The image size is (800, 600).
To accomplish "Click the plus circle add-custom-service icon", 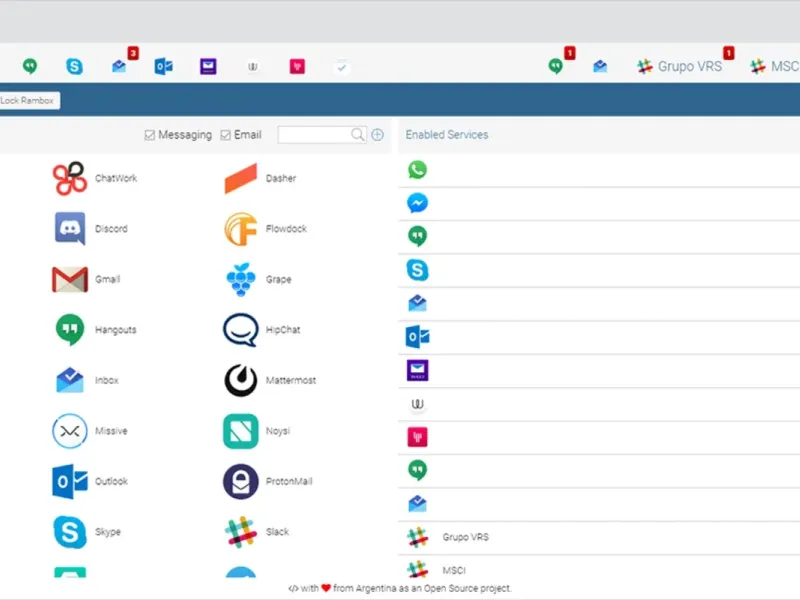I will (378, 134).
